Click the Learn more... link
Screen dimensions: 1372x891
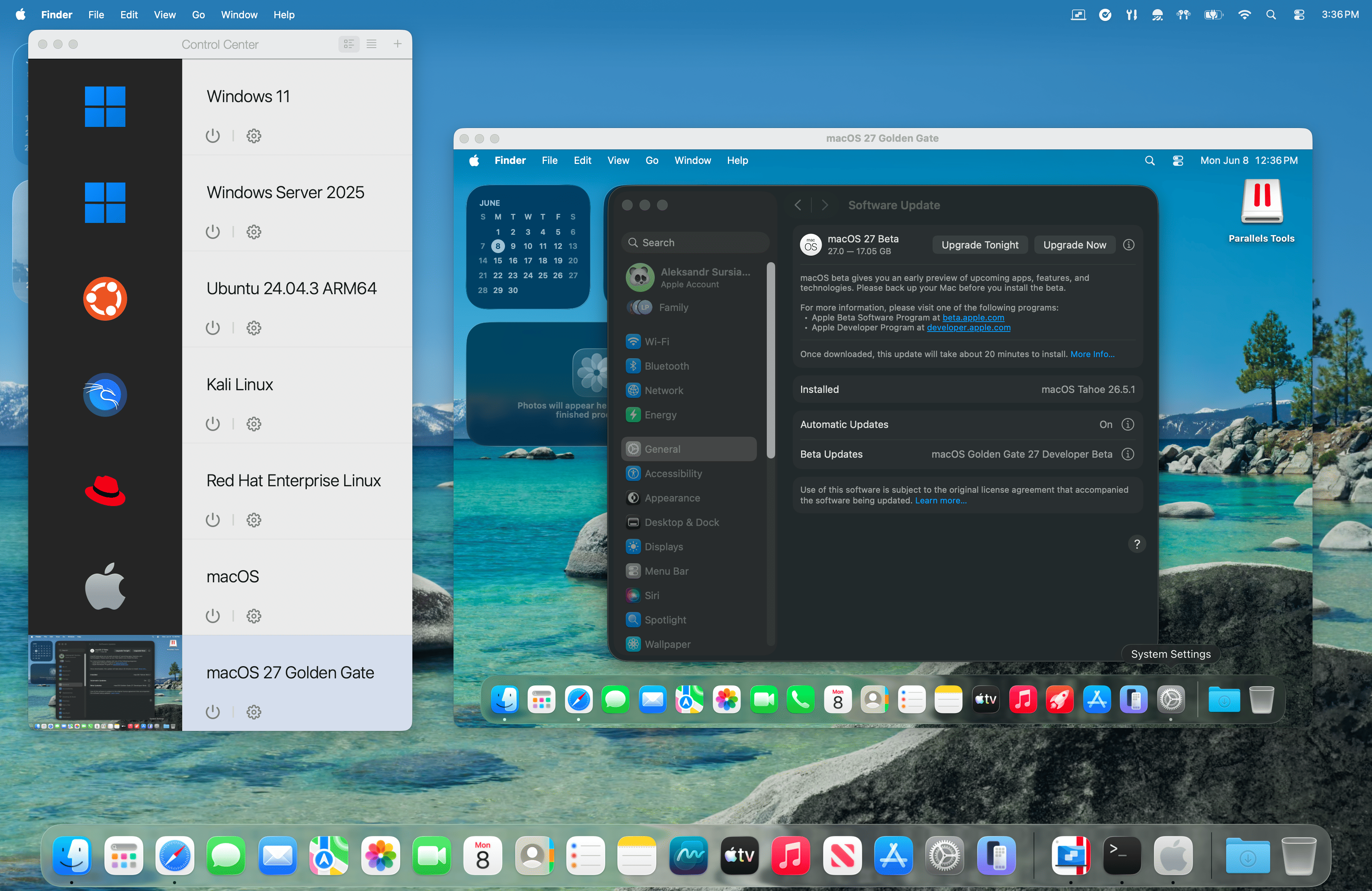pyautogui.click(x=941, y=500)
